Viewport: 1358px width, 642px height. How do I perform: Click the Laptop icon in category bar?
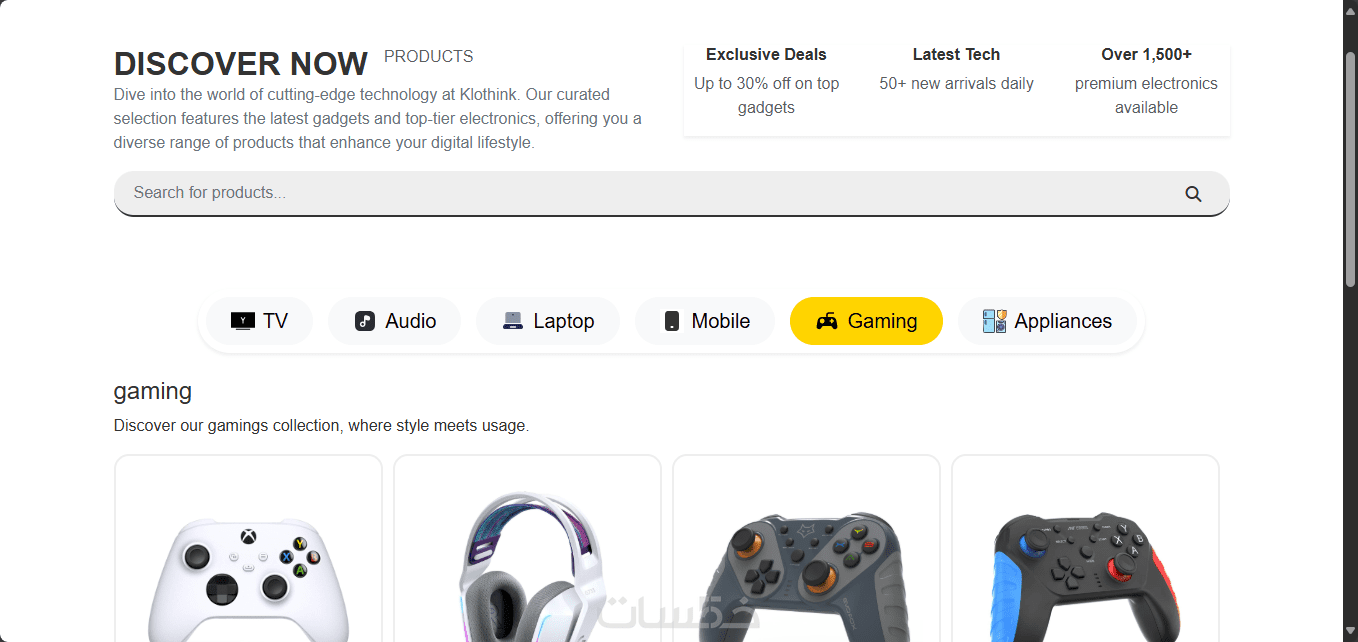click(513, 321)
